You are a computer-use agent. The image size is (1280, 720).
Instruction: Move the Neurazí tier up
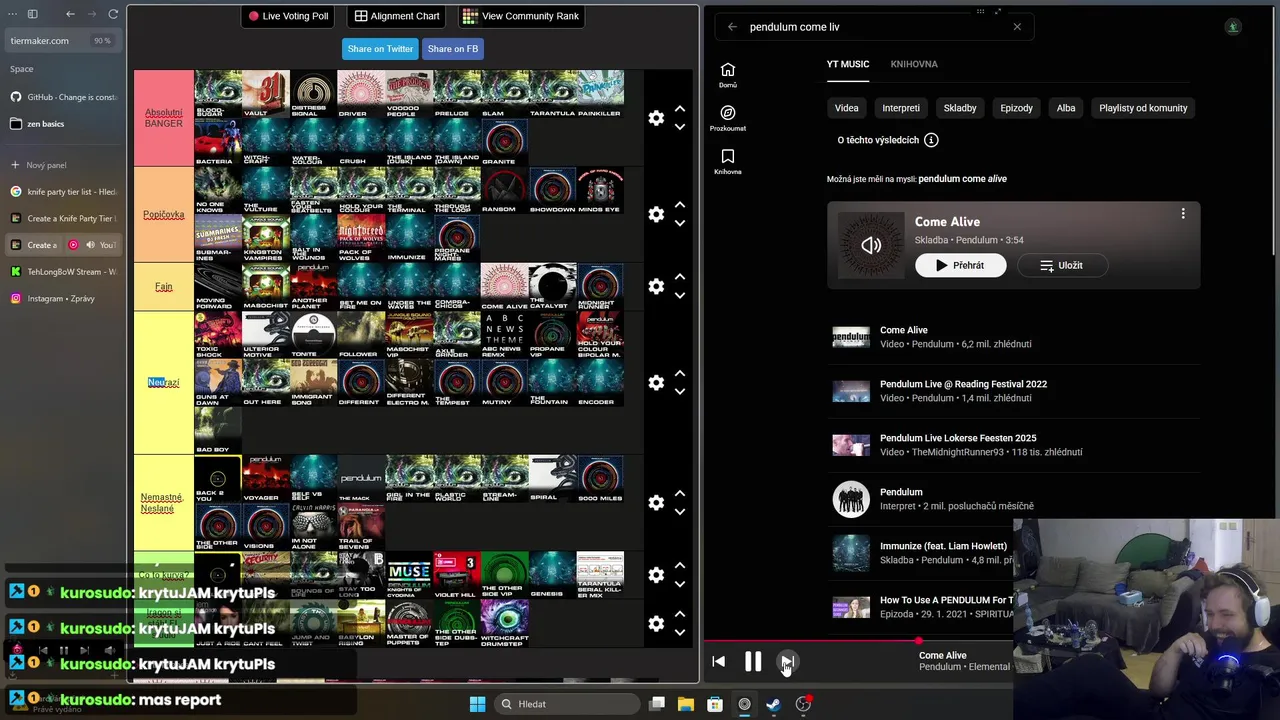tap(680, 373)
